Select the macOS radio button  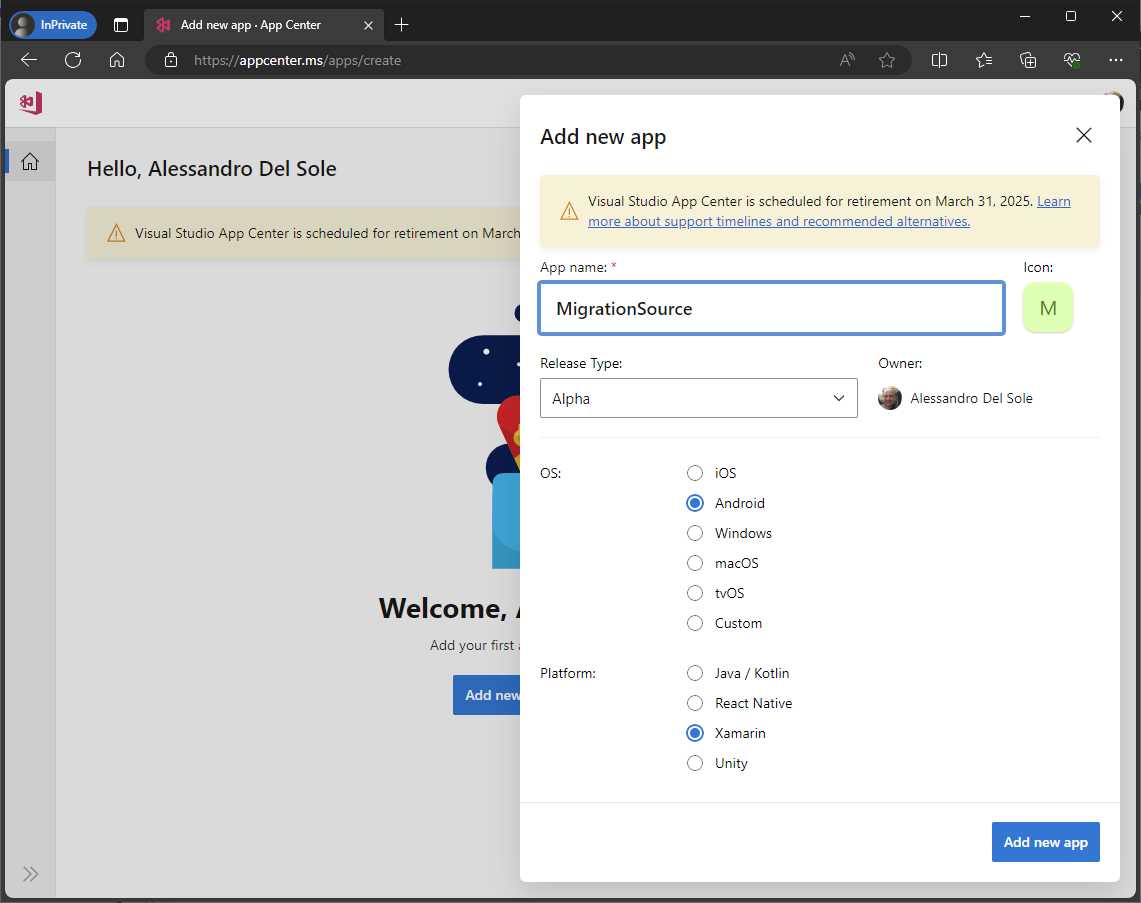pyautogui.click(x=695, y=563)
